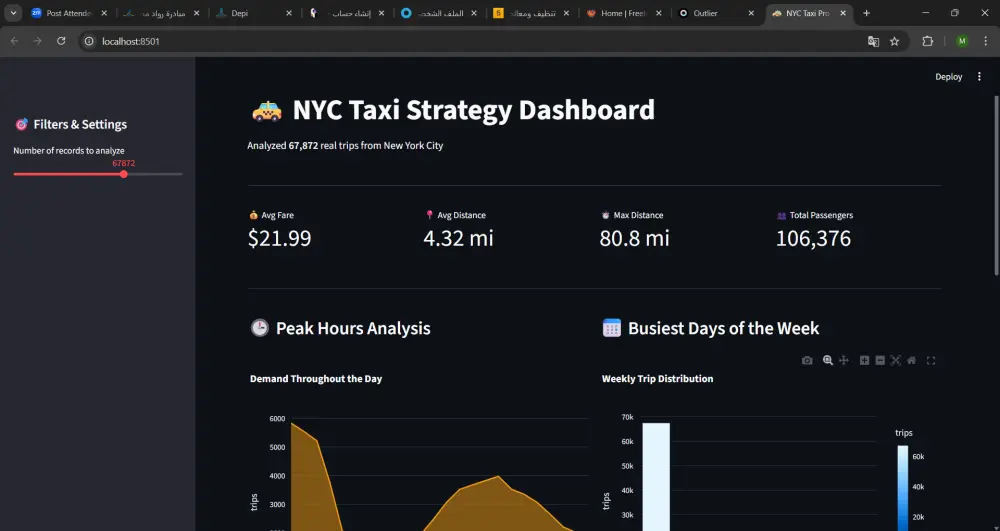The width and height of the screenshot is (1000, 531).
Task: Click the NYC Taxi Strategy Dashboard title
Action: 473,110
